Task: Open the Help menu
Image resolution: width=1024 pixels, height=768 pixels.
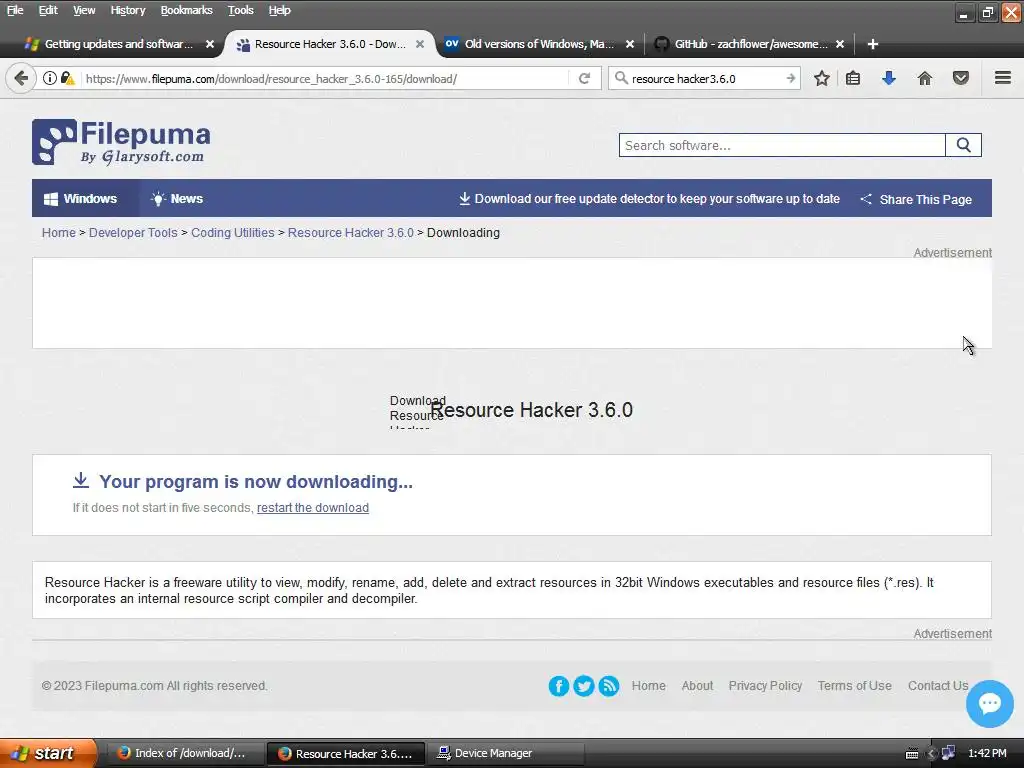Action: 280,10
